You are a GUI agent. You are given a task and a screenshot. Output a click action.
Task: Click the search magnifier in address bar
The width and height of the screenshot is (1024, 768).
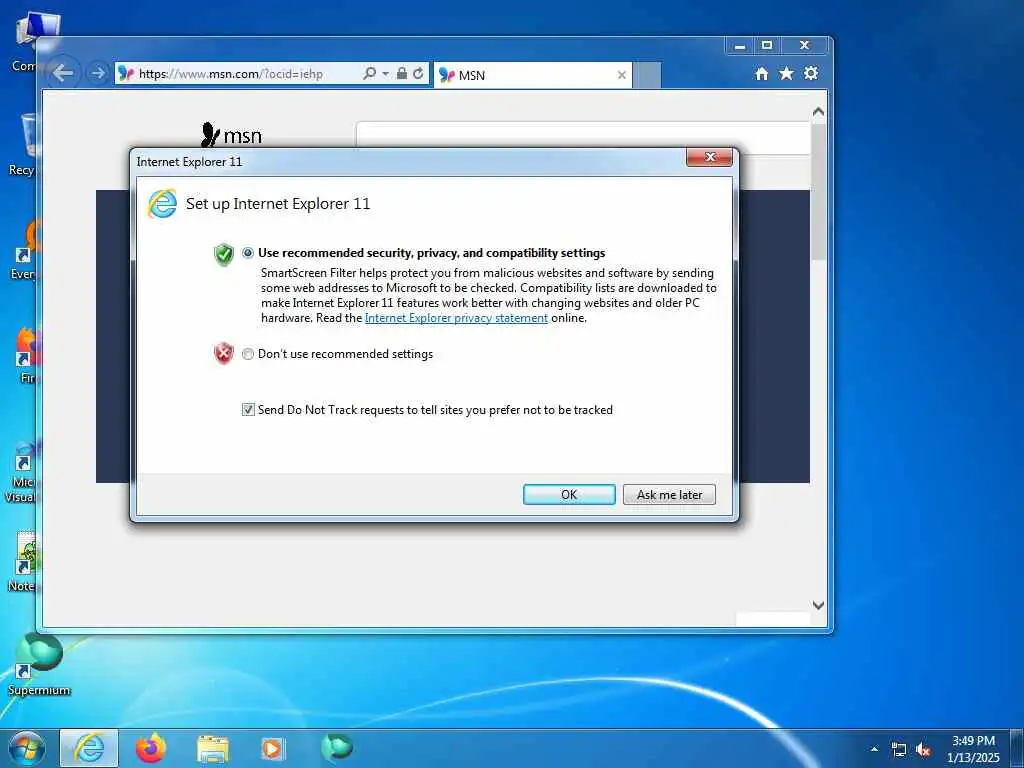(x=370, y=74)
